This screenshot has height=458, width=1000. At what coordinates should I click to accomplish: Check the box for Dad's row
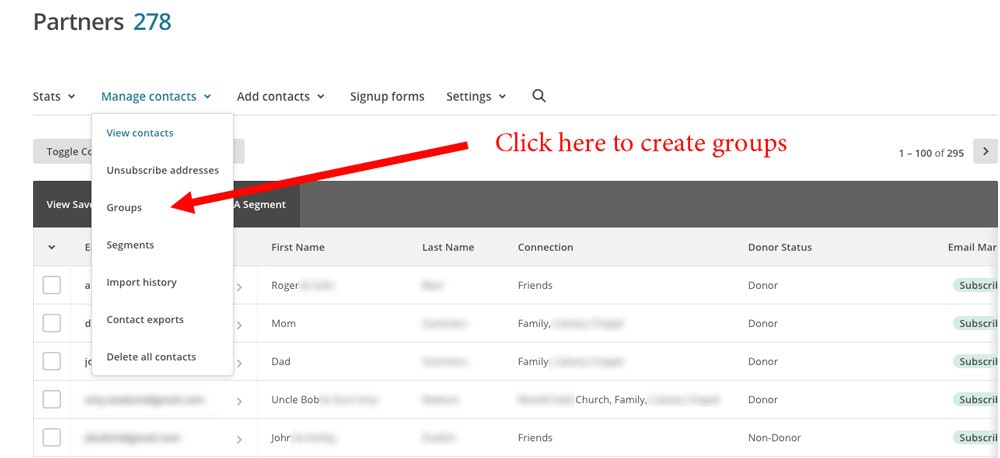(x=51, y=362)
